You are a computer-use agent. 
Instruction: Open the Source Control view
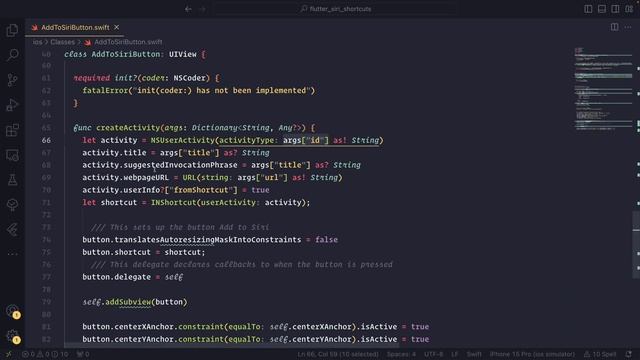point(12,80)
